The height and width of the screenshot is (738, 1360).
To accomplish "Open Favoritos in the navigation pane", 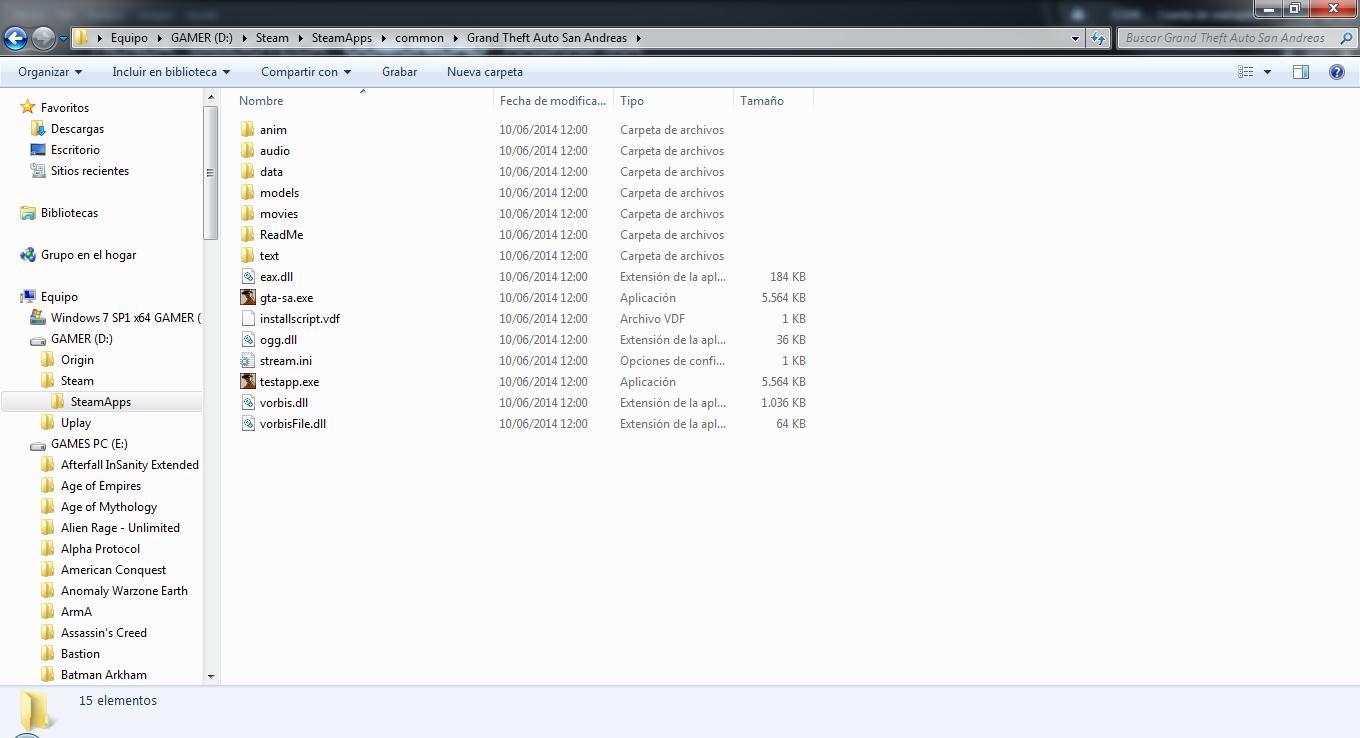I will tap(65, 108).
